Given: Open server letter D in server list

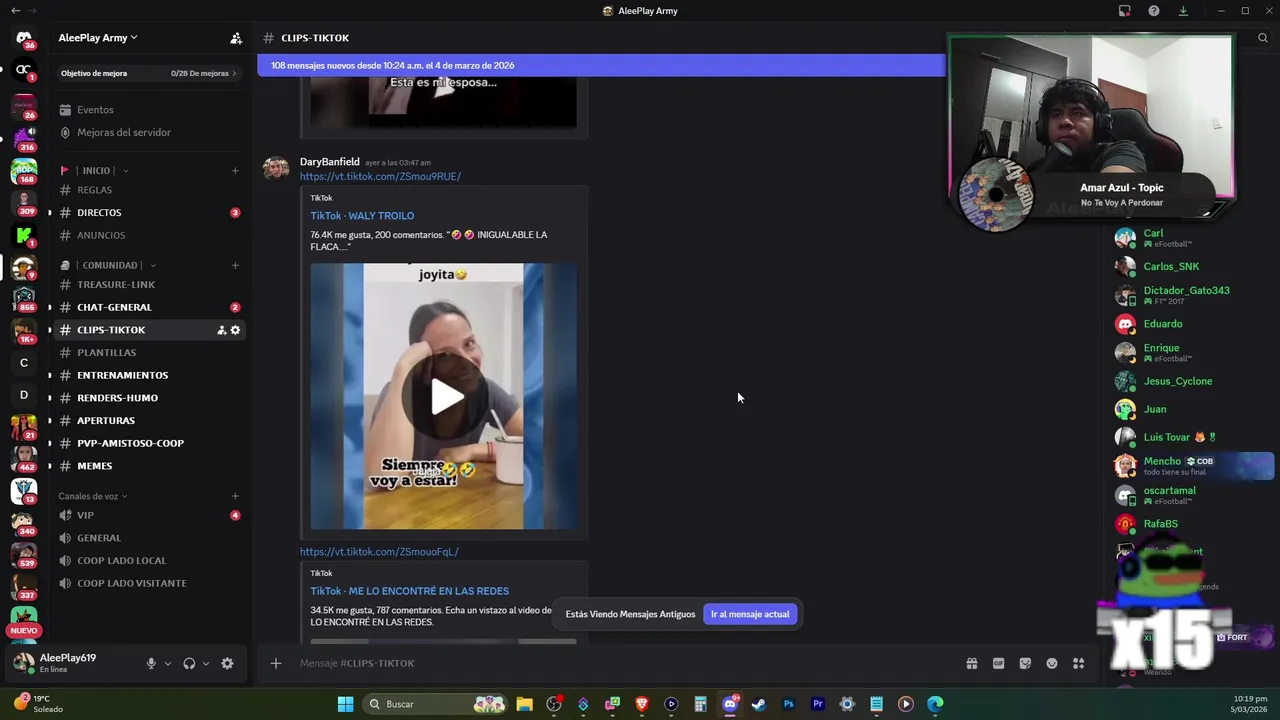Looking at the screenshot, I should click(24, 395).
